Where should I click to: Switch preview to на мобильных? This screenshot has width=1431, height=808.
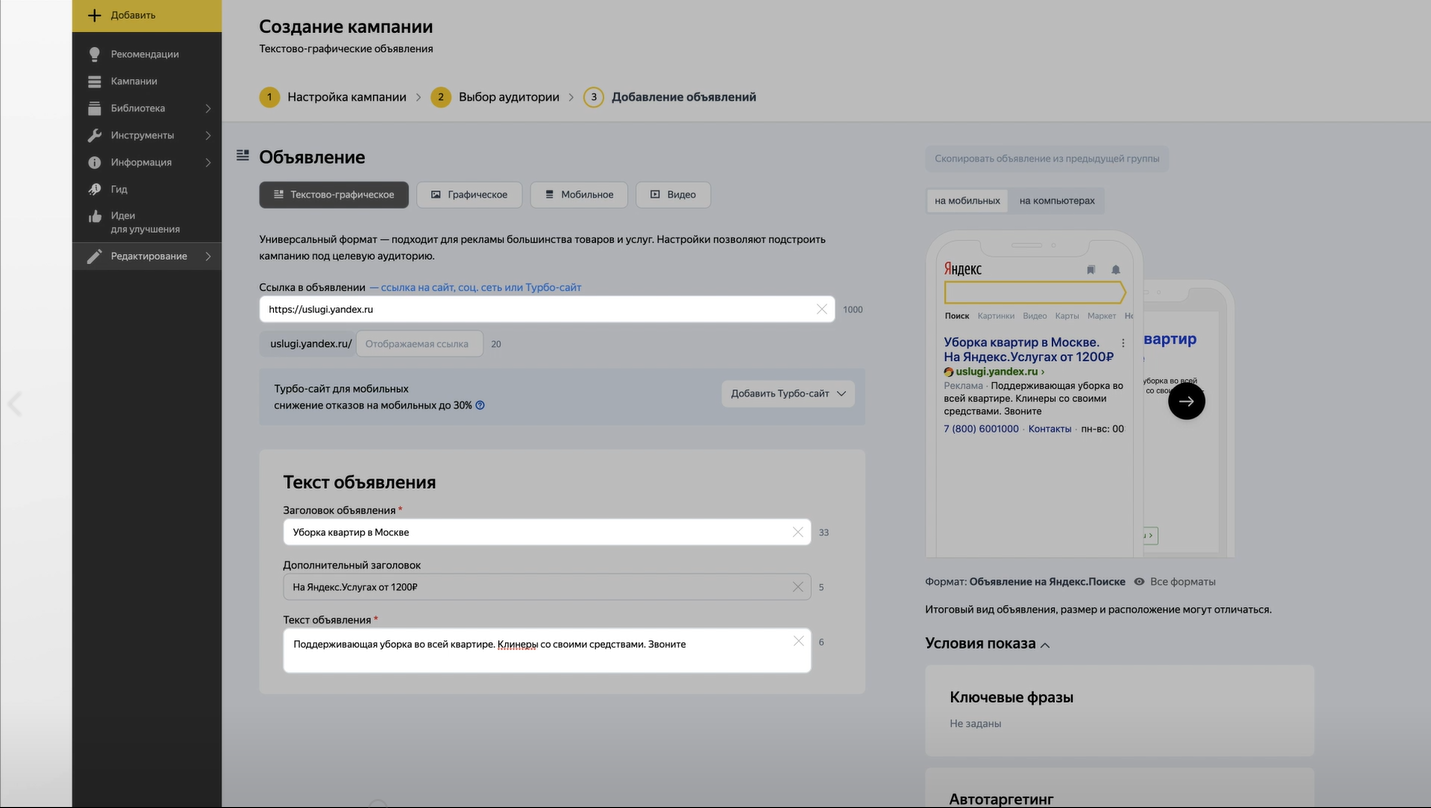point(967,200)
